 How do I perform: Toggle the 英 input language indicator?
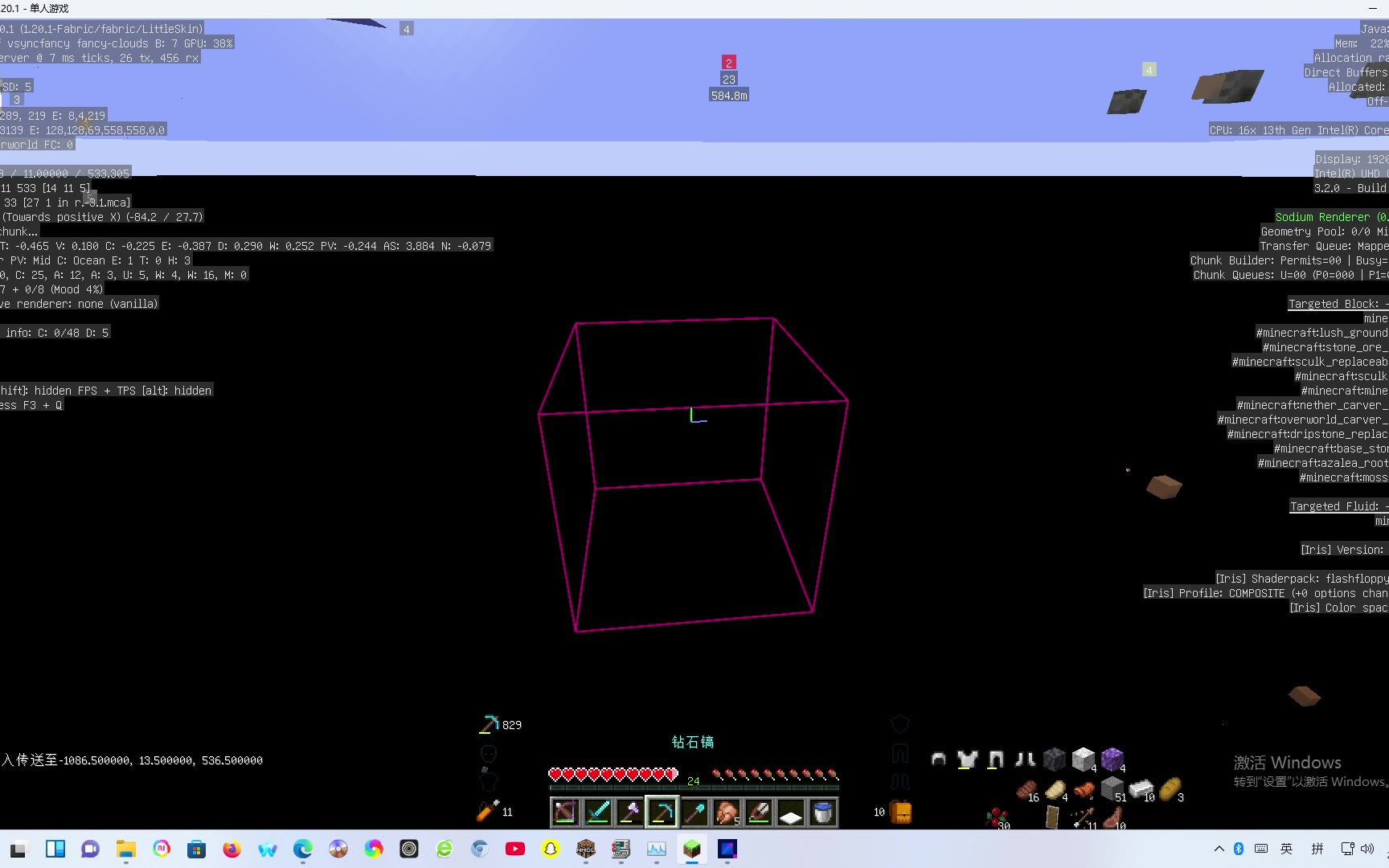click(1287, 849)
